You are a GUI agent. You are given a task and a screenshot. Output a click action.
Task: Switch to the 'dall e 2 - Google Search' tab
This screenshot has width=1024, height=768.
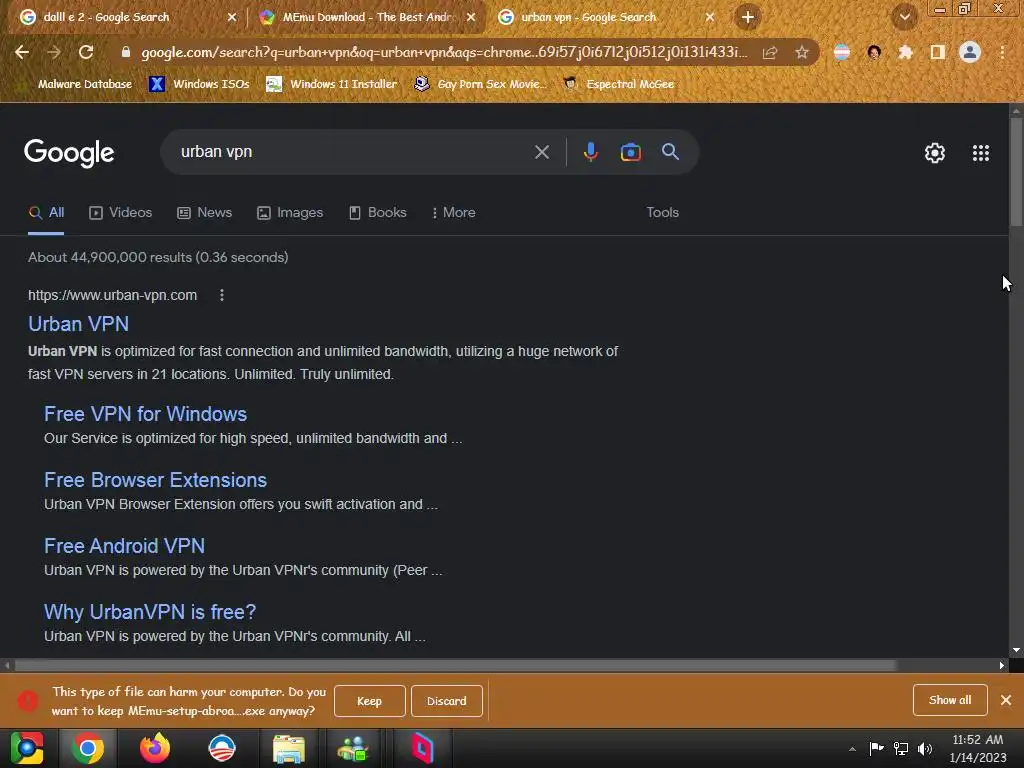[106, 18]
